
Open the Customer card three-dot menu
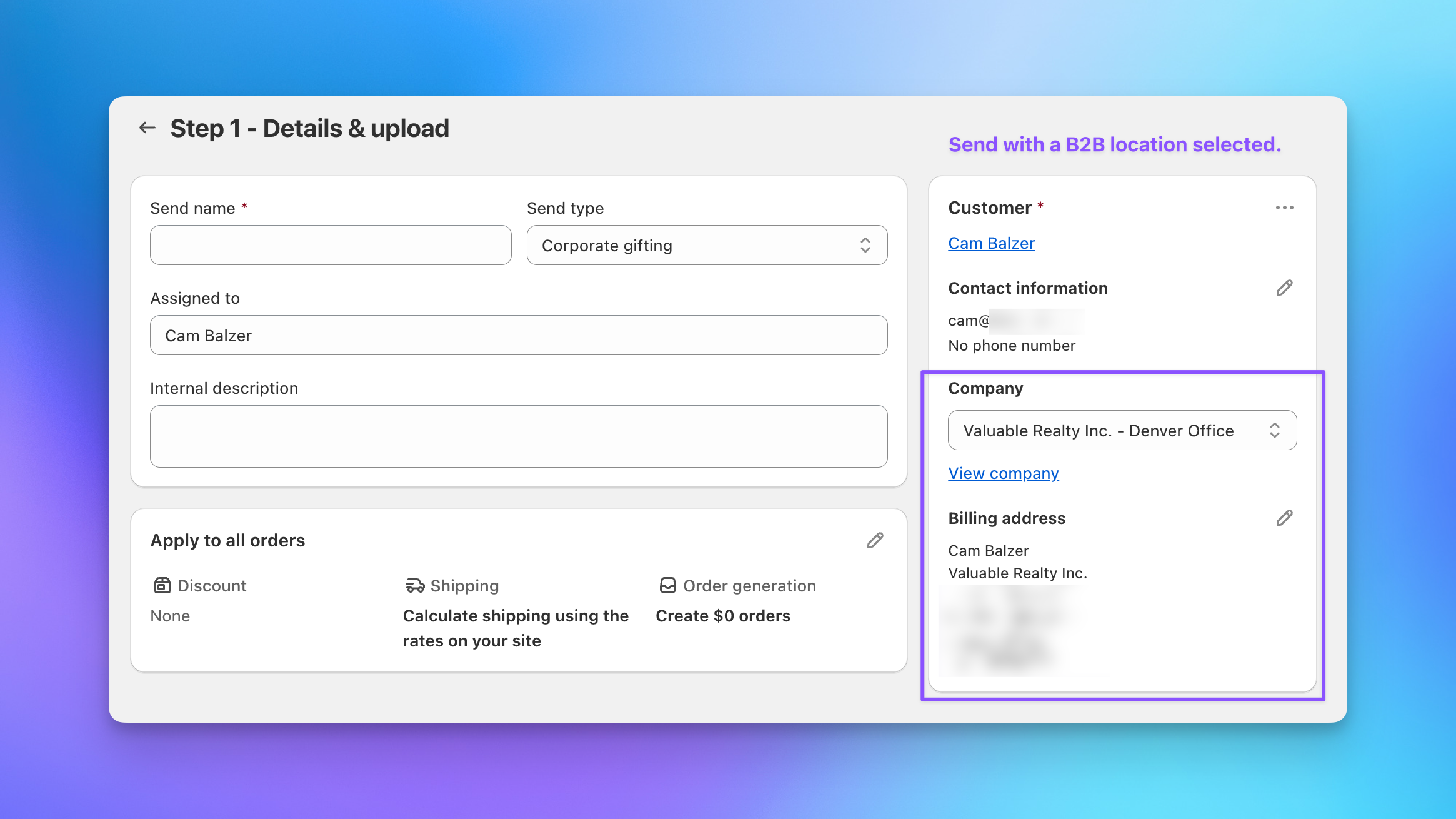[x=1284, y=208]
